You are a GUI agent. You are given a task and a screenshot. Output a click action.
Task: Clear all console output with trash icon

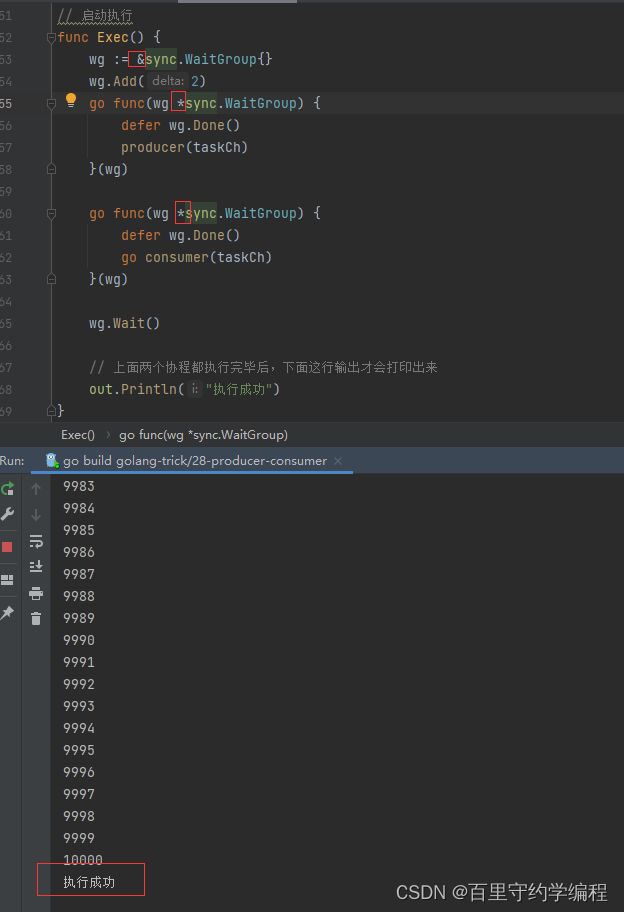click(36, 618)
